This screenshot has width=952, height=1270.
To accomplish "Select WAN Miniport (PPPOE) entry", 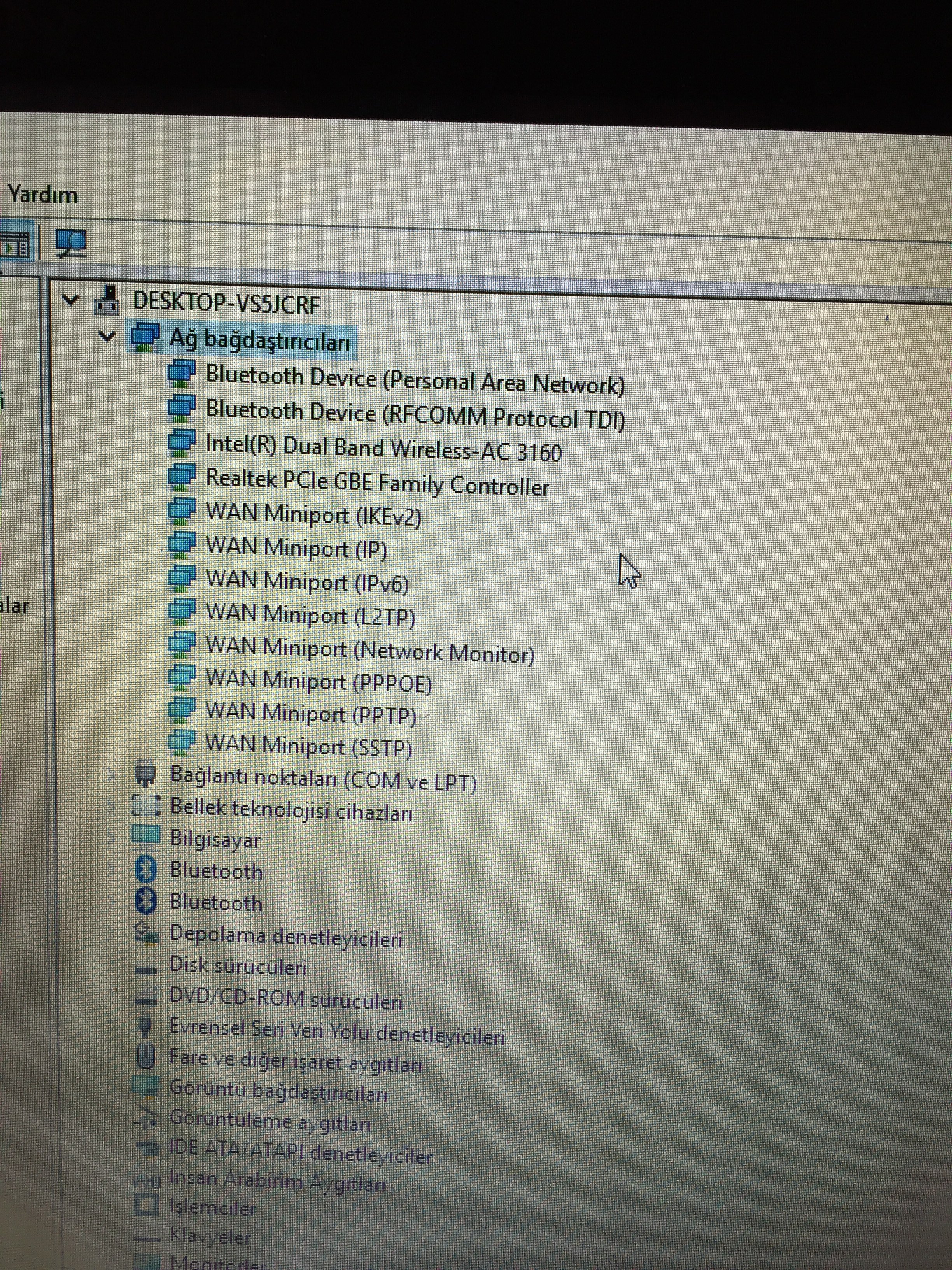I will (318, 682).
